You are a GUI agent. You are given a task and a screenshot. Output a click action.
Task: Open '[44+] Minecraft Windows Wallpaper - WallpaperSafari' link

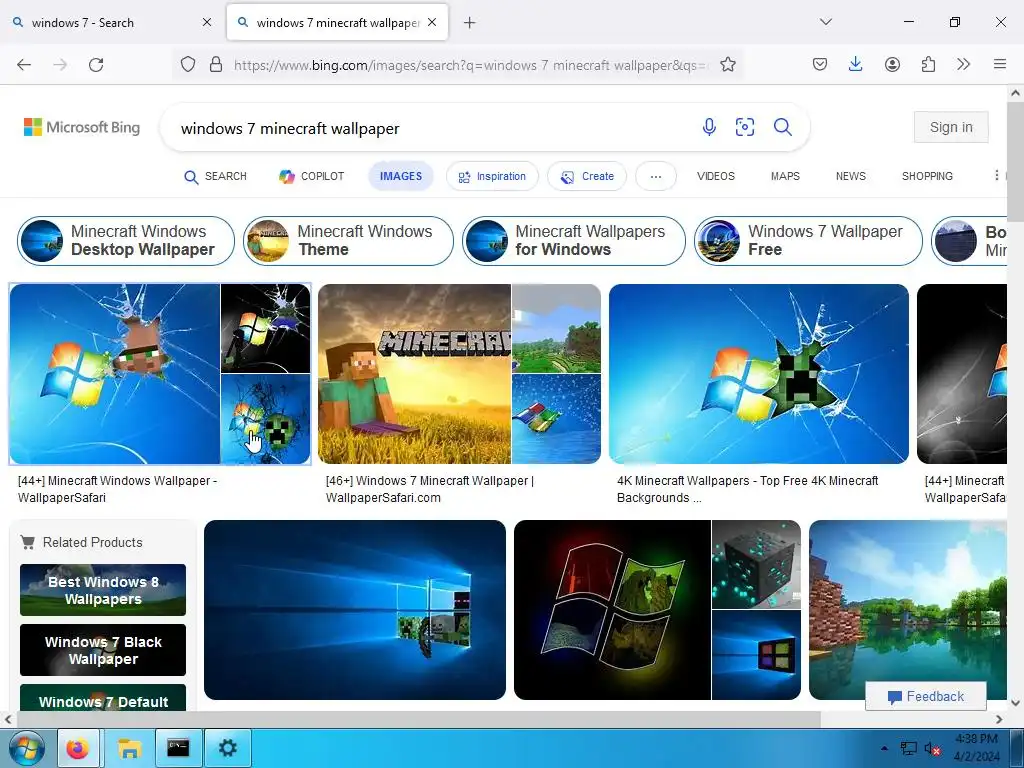117,489
